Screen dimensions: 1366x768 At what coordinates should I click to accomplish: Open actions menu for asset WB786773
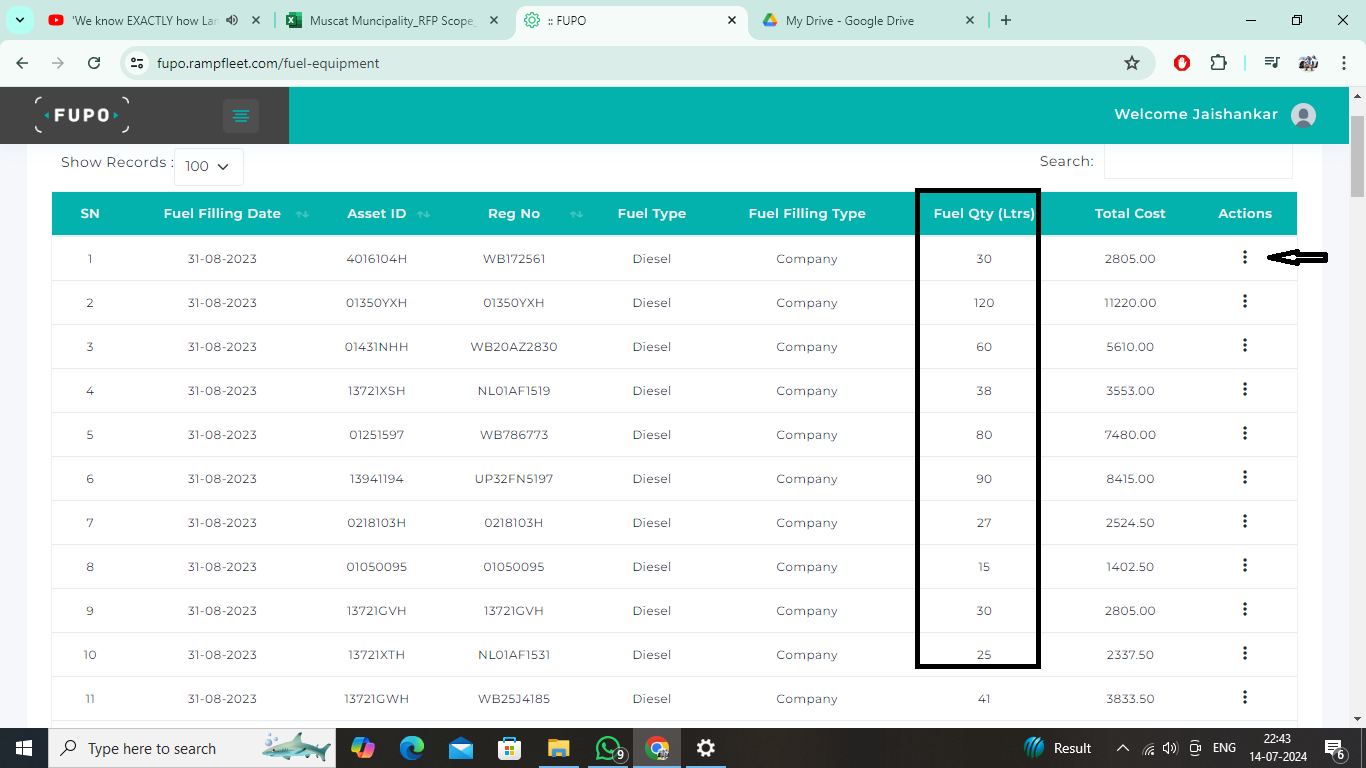pos(1244,433)
